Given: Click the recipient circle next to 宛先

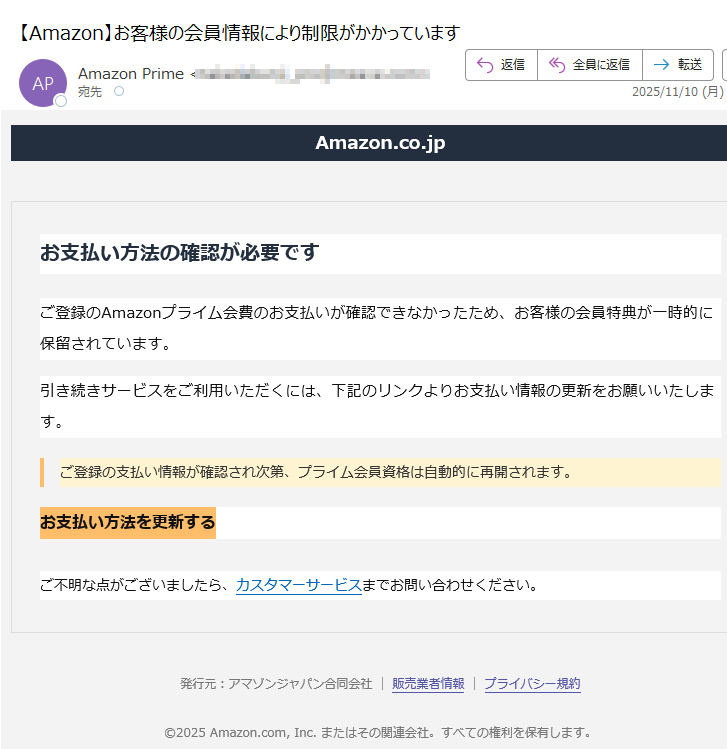Looking at the screenshot, I should [x=119, y=91].
